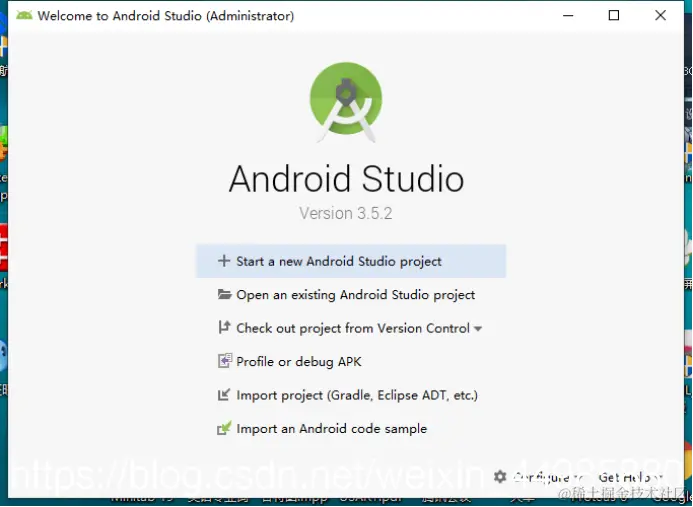Click the Android icon in the title bar
The image size is (693, 507).
[x=24, y=15]
